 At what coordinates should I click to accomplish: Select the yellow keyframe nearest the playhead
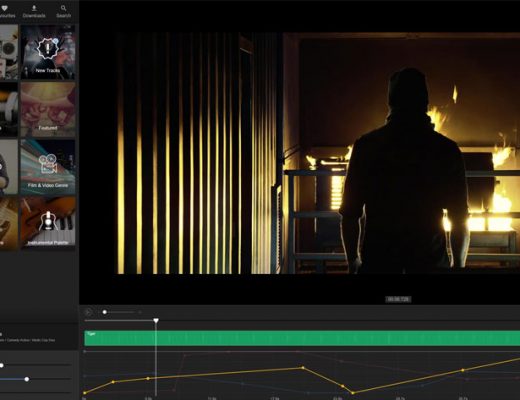tap(148, 378)
